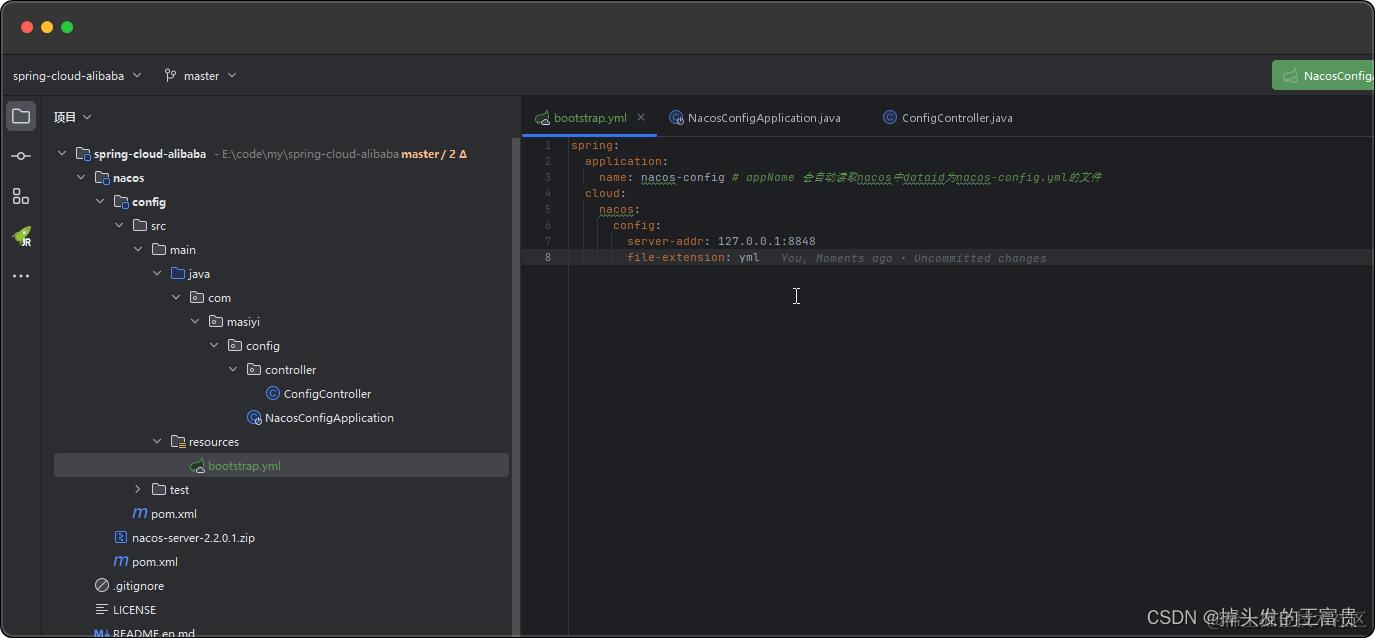Collapse the src folder node
Viewport: 1375px width, 638px height.
[119, 225]
